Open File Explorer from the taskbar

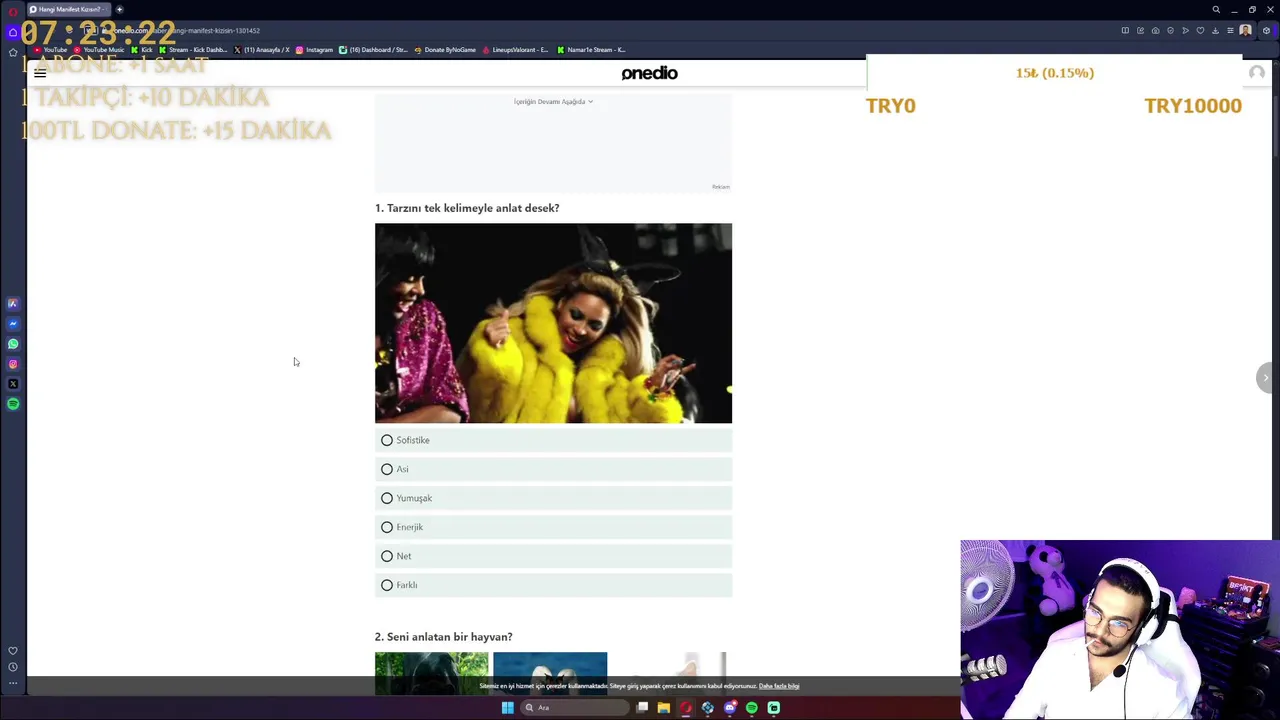[663, 708]
